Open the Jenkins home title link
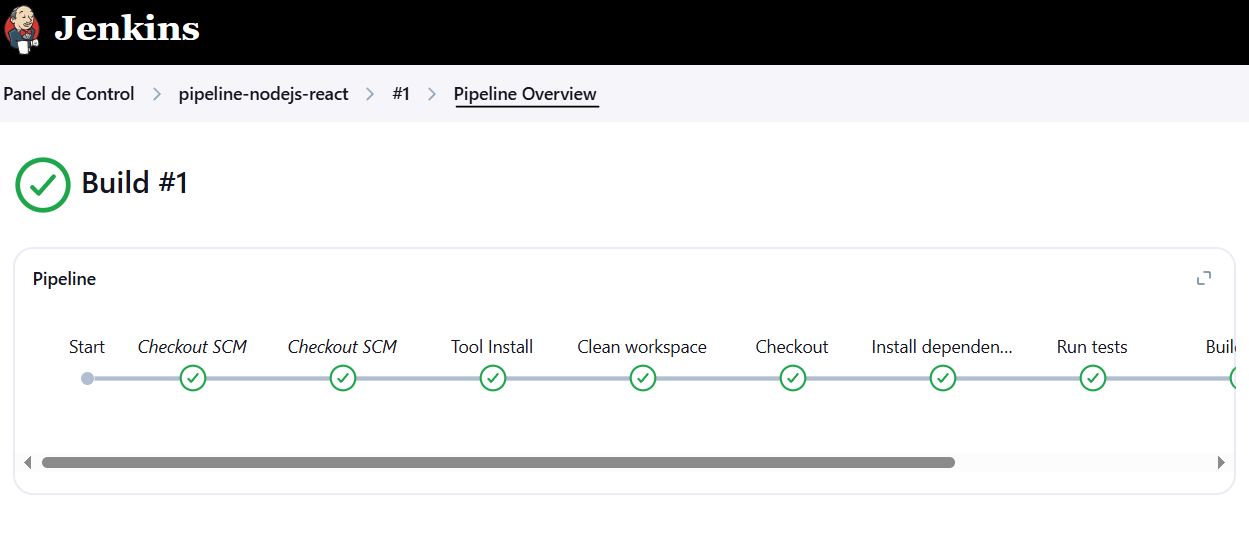Viewport: 1249px width, 545px height. point(127,29)
